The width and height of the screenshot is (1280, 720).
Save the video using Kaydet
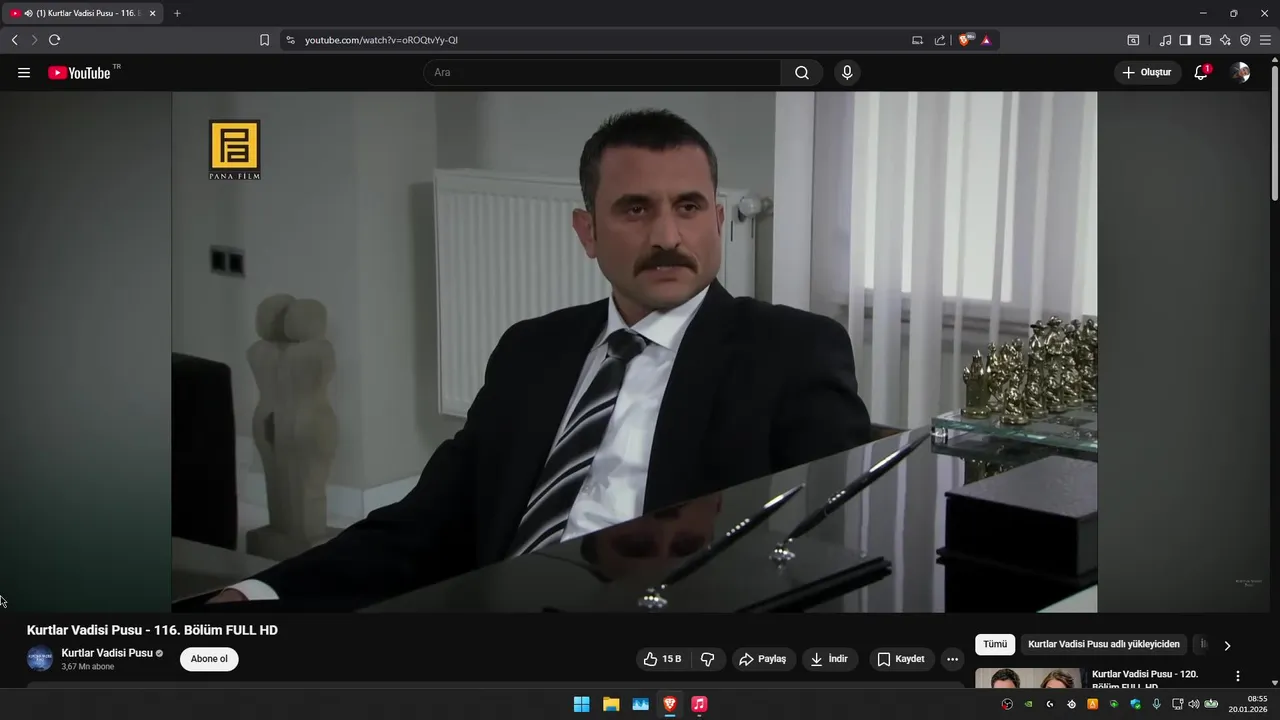(901, 659)
